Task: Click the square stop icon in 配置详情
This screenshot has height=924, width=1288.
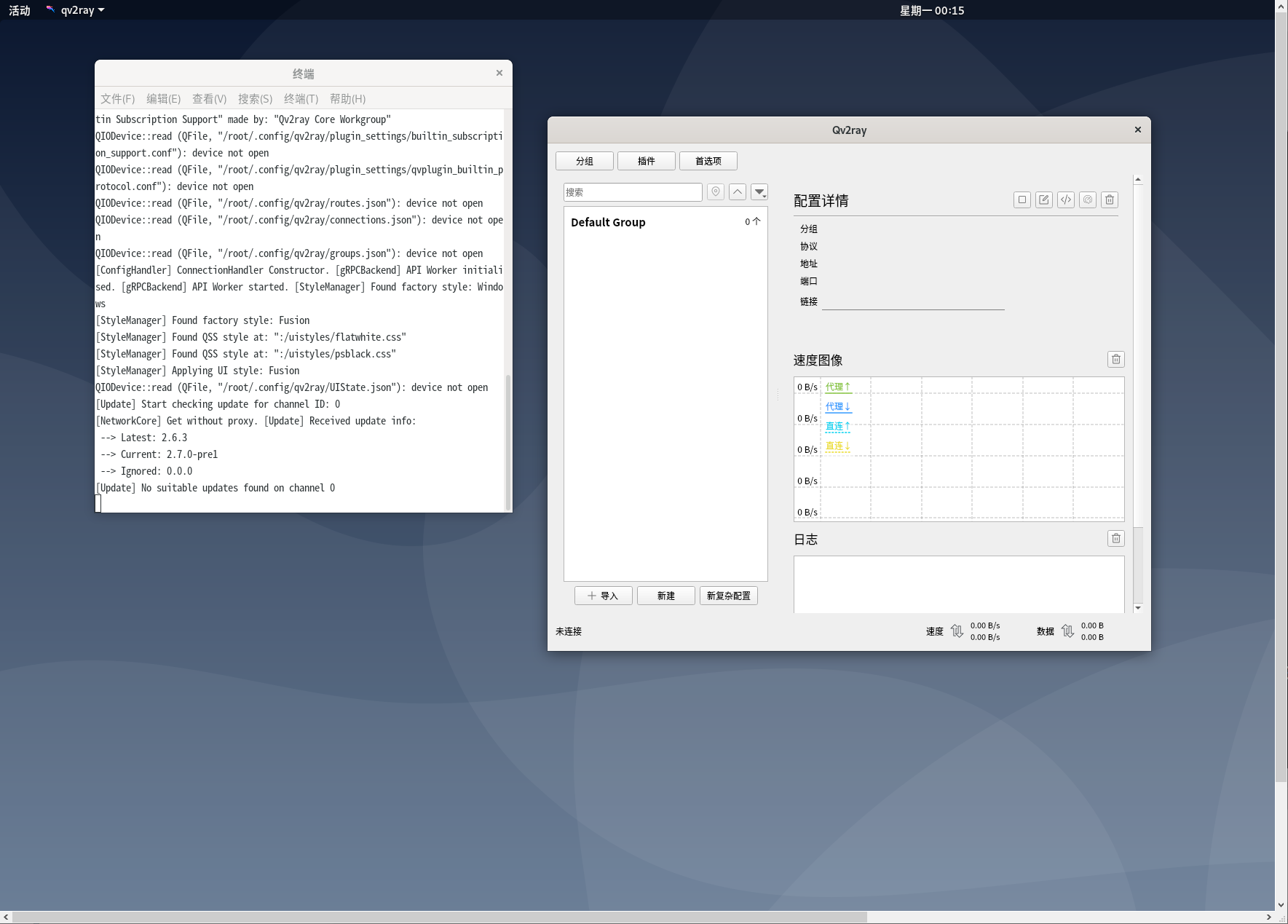Action: click(1022, 200)
